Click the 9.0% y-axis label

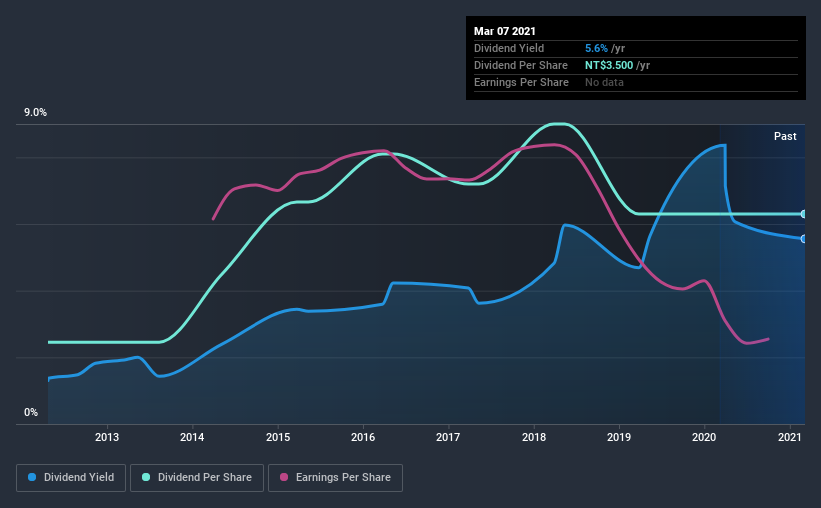(35, 113)
